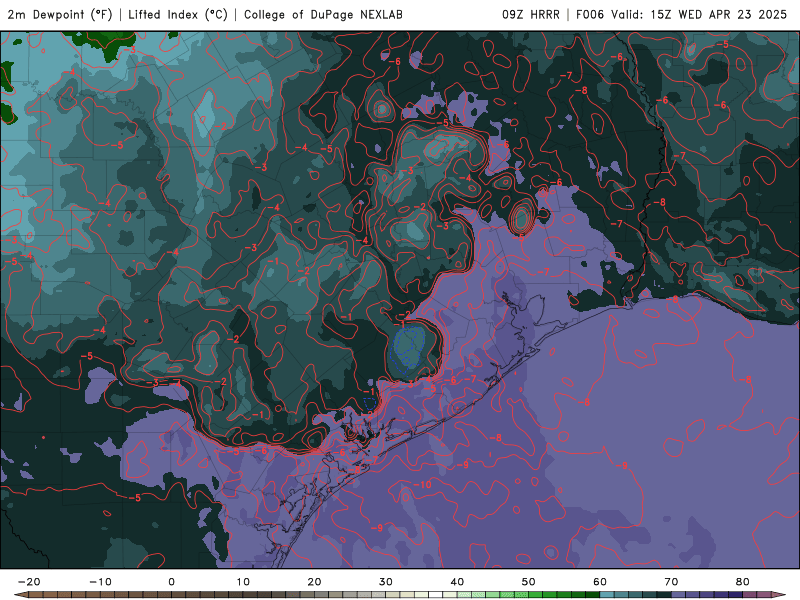Click the "09Z HRRR" model run label
Screen dimensions: 800x600
click(x=531, y=14)
